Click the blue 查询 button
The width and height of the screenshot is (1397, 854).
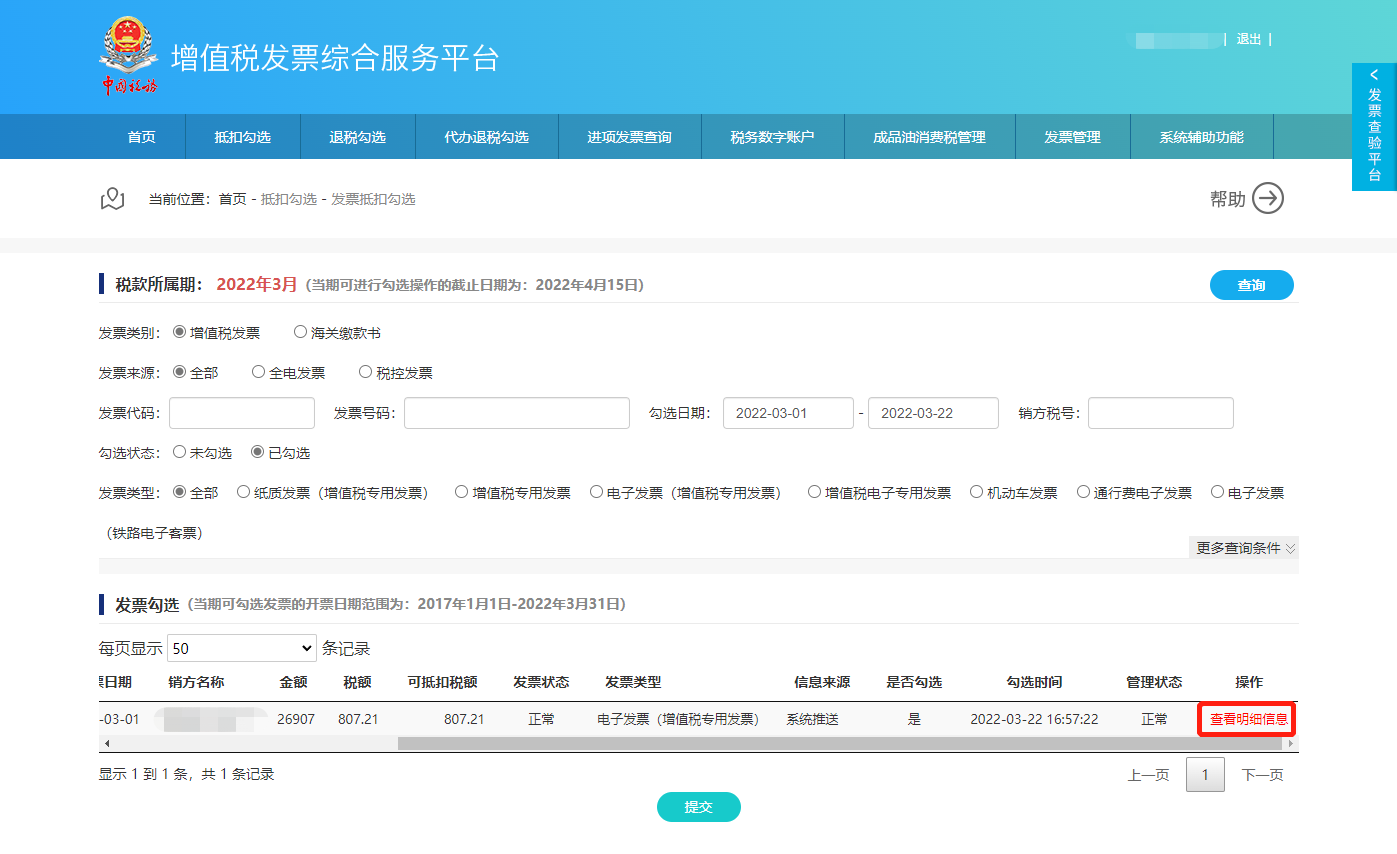(x=1252, y=285)
